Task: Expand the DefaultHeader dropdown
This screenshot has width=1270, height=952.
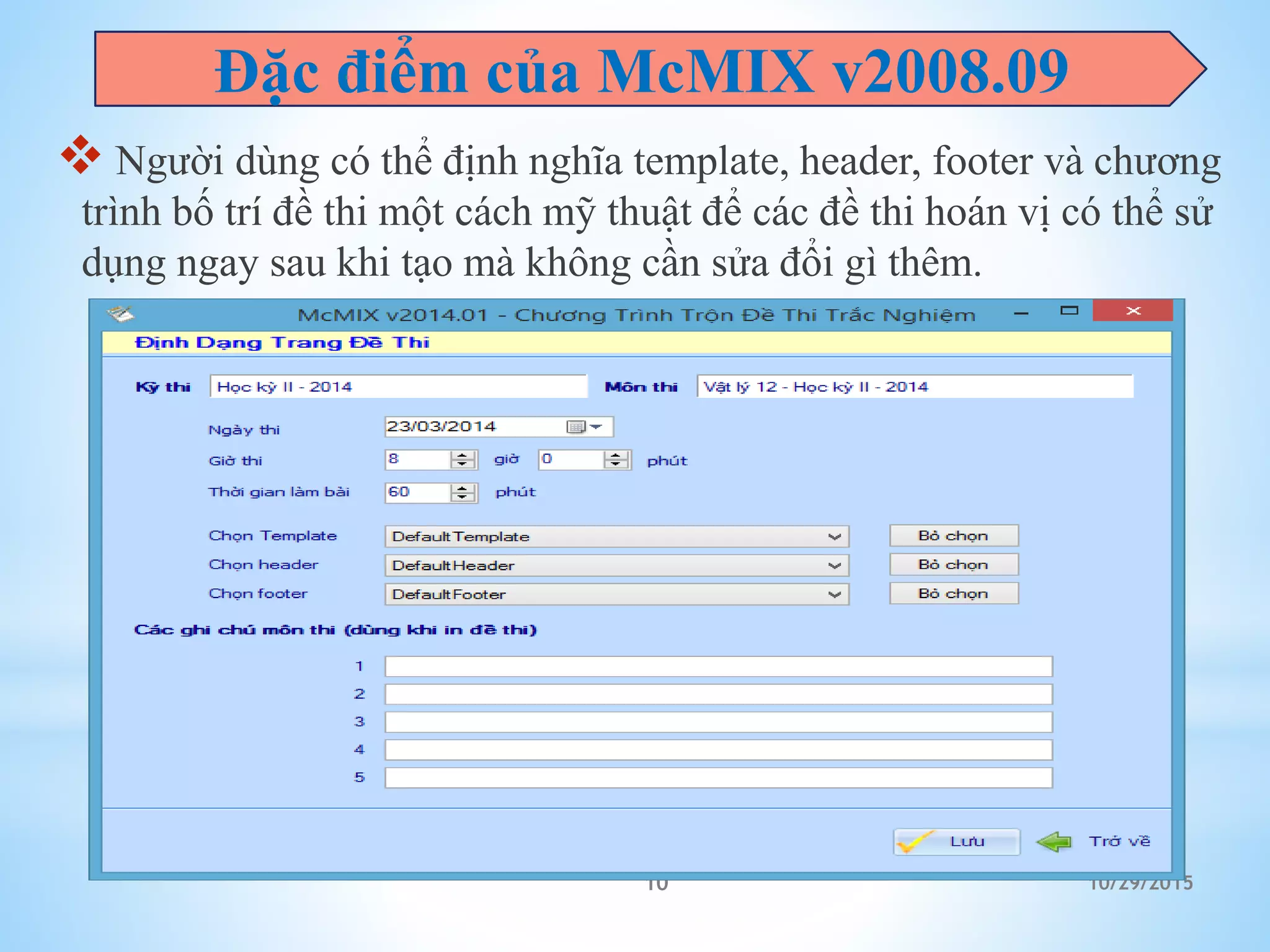Action: pos(835,566)
